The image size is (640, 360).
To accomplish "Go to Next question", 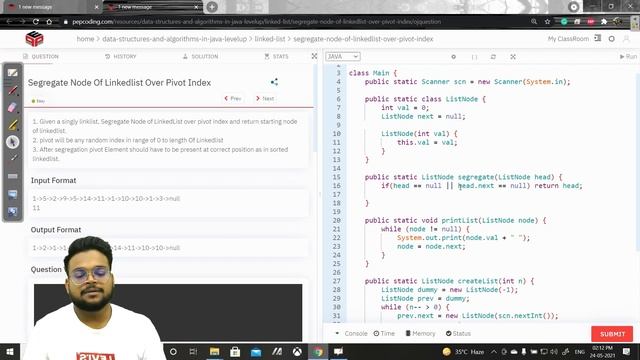I will tap(265, 98).
